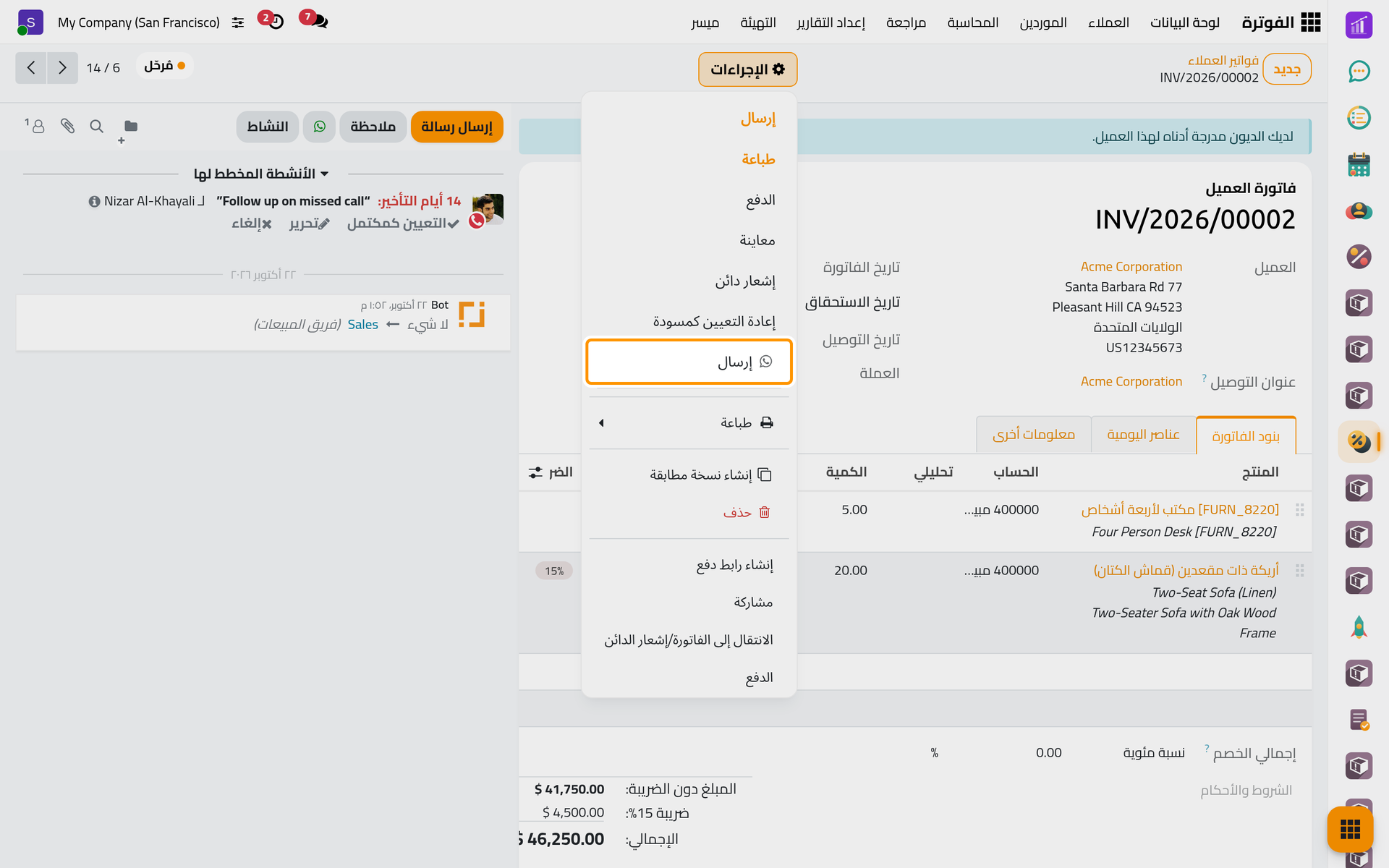Open the Calendar sidebar icon
This screenshot has height=868, width=1389.
[x=1359, y=164]
